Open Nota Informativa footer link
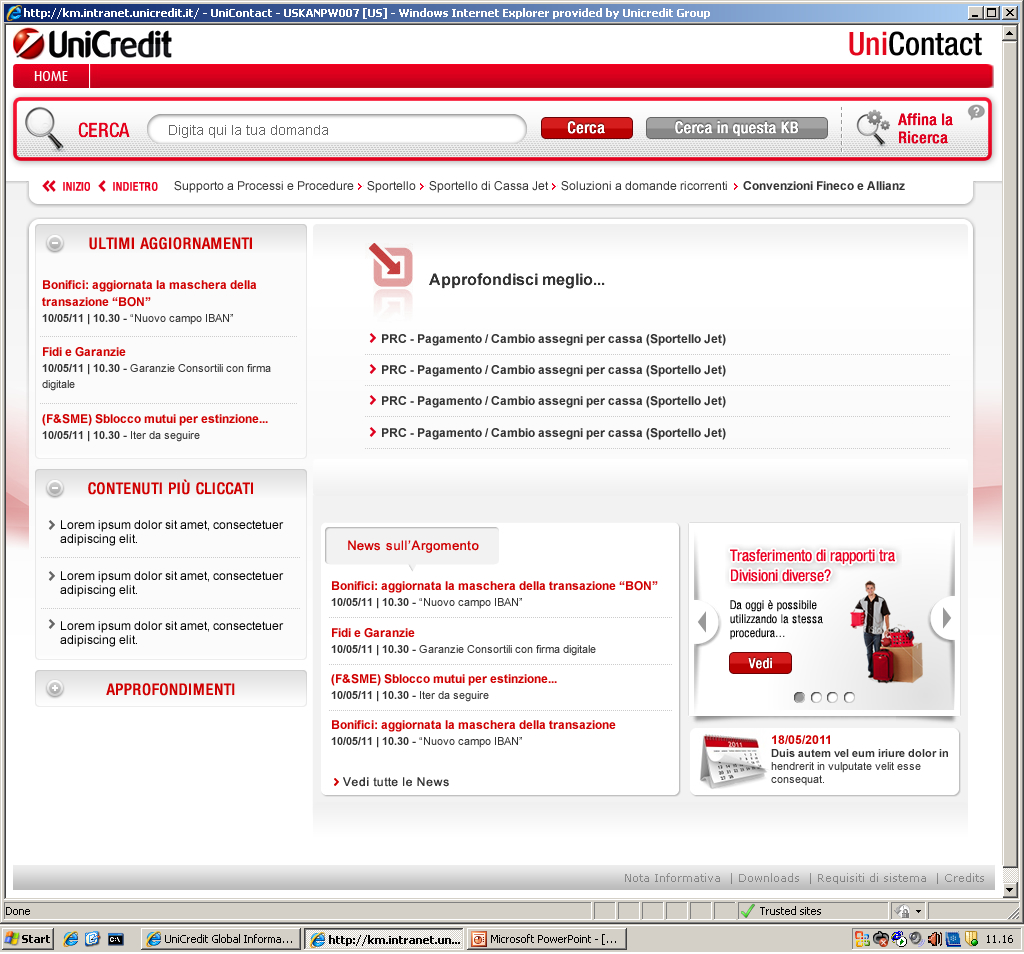Screen dimensions: 1024x954 click(672, 878)
